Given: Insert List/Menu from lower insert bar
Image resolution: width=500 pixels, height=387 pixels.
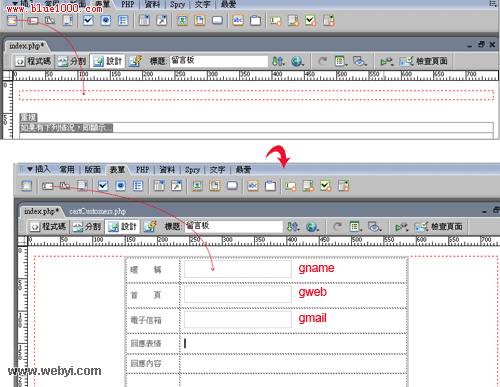Looking at the screenshot, I should click(159, 186).
